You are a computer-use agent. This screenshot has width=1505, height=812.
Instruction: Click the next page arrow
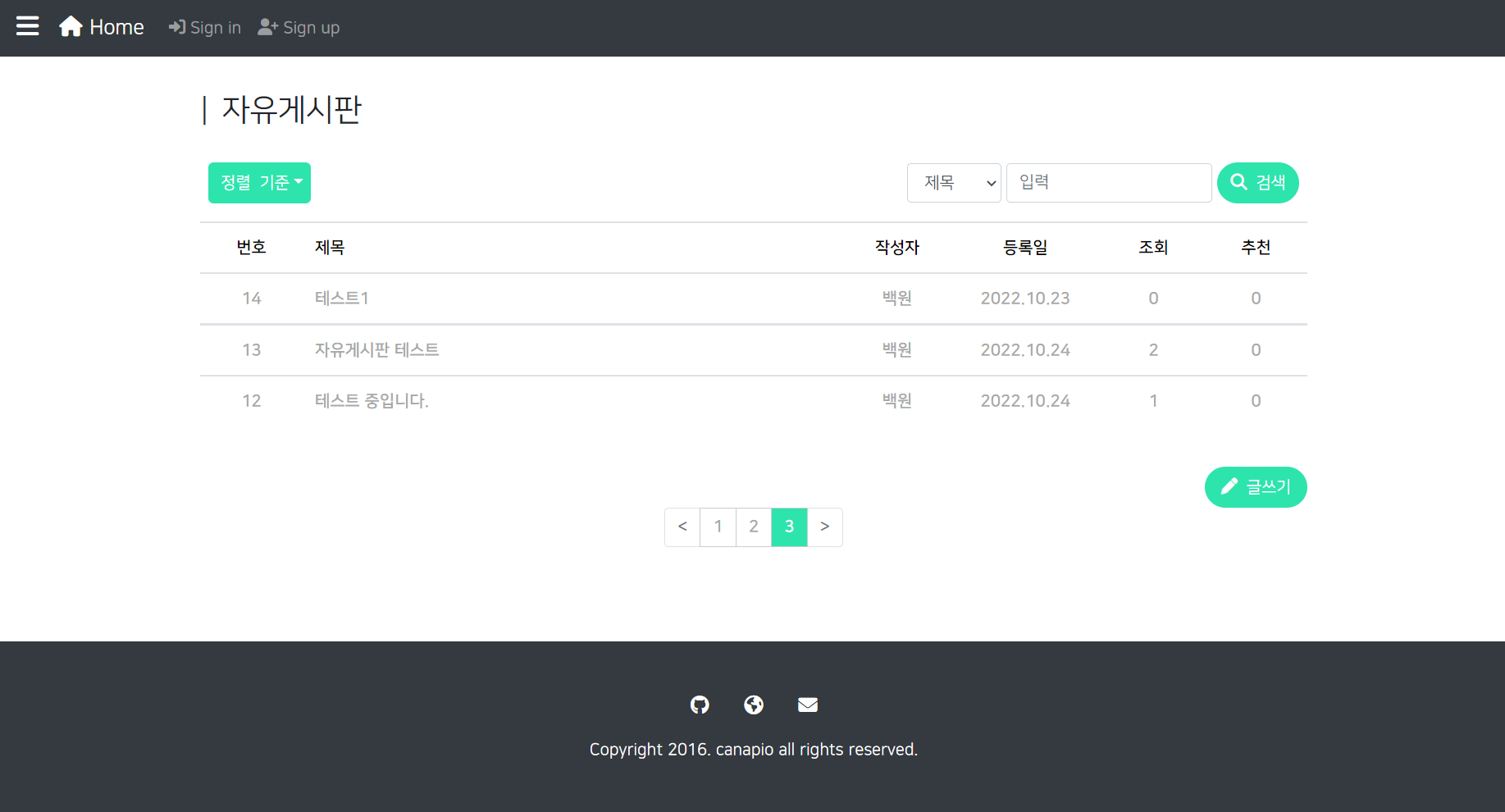(x=825, y=527)
